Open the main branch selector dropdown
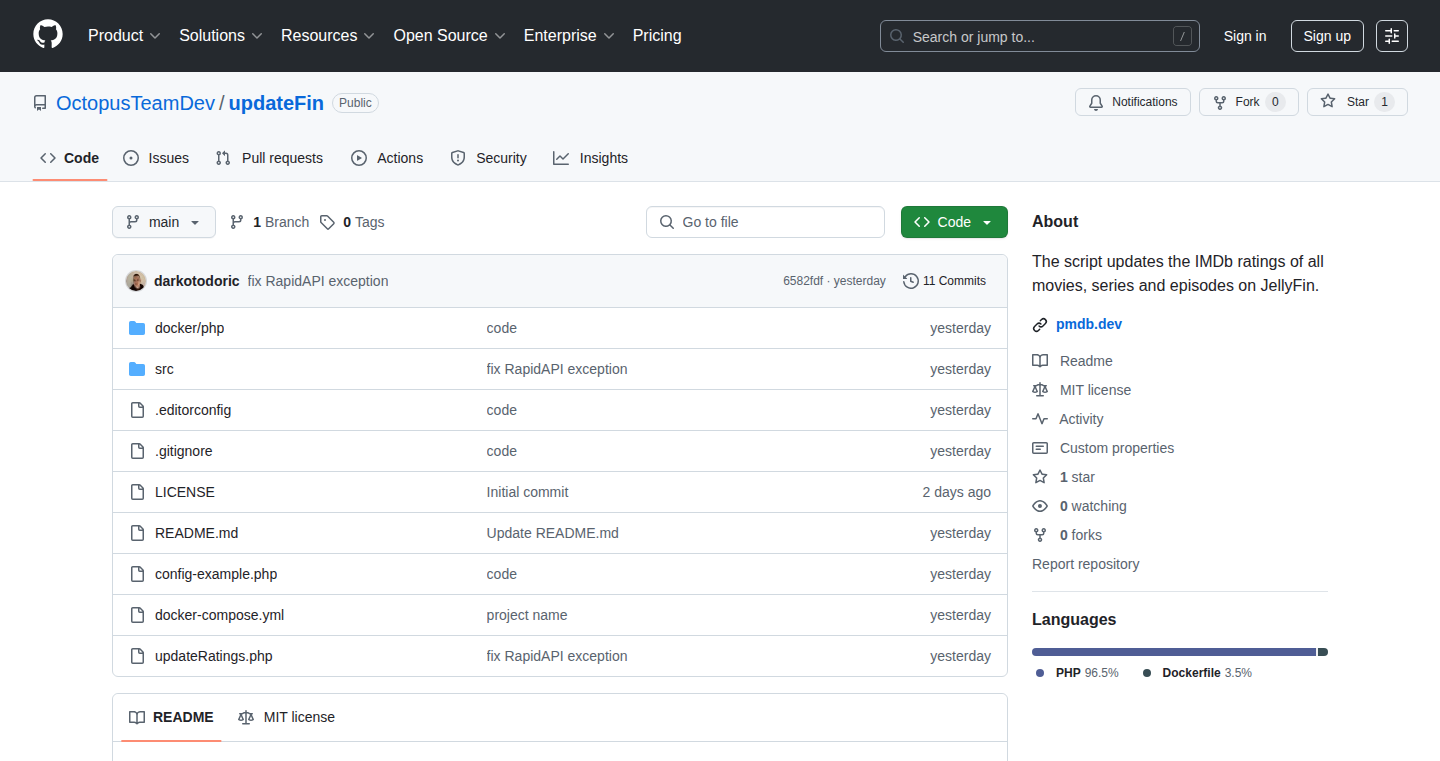Image resolution: width=1440 pixels, height=761 pixels. [164, 222]
